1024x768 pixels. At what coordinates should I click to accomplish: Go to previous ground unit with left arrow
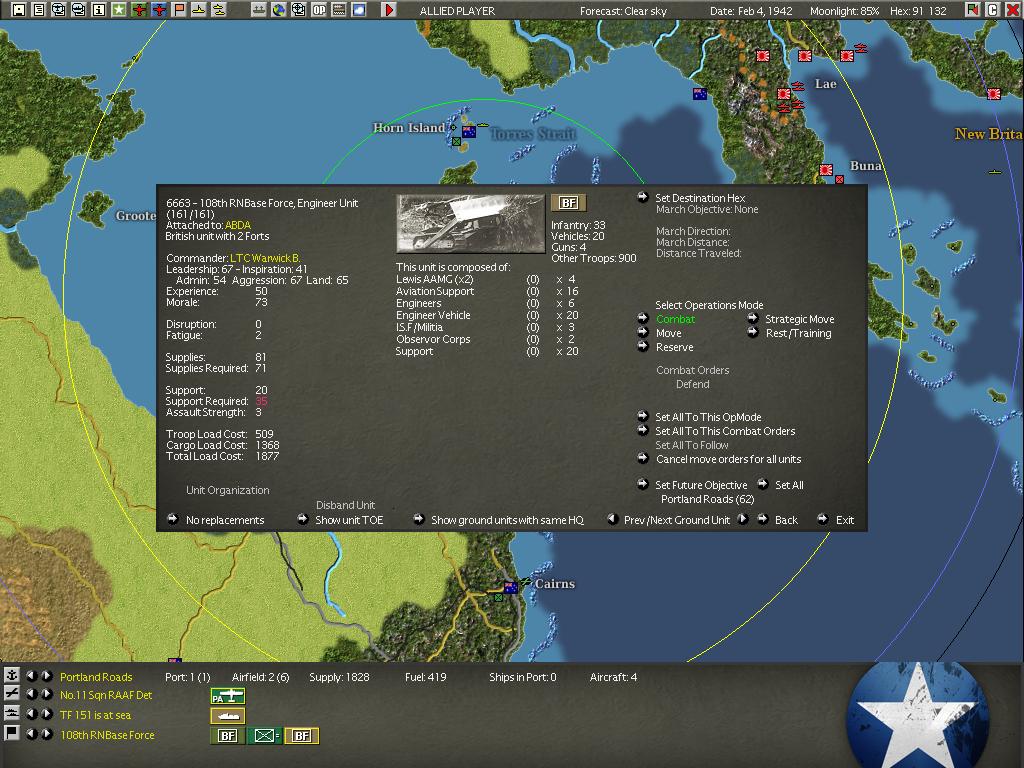click(x=613, y=519)
